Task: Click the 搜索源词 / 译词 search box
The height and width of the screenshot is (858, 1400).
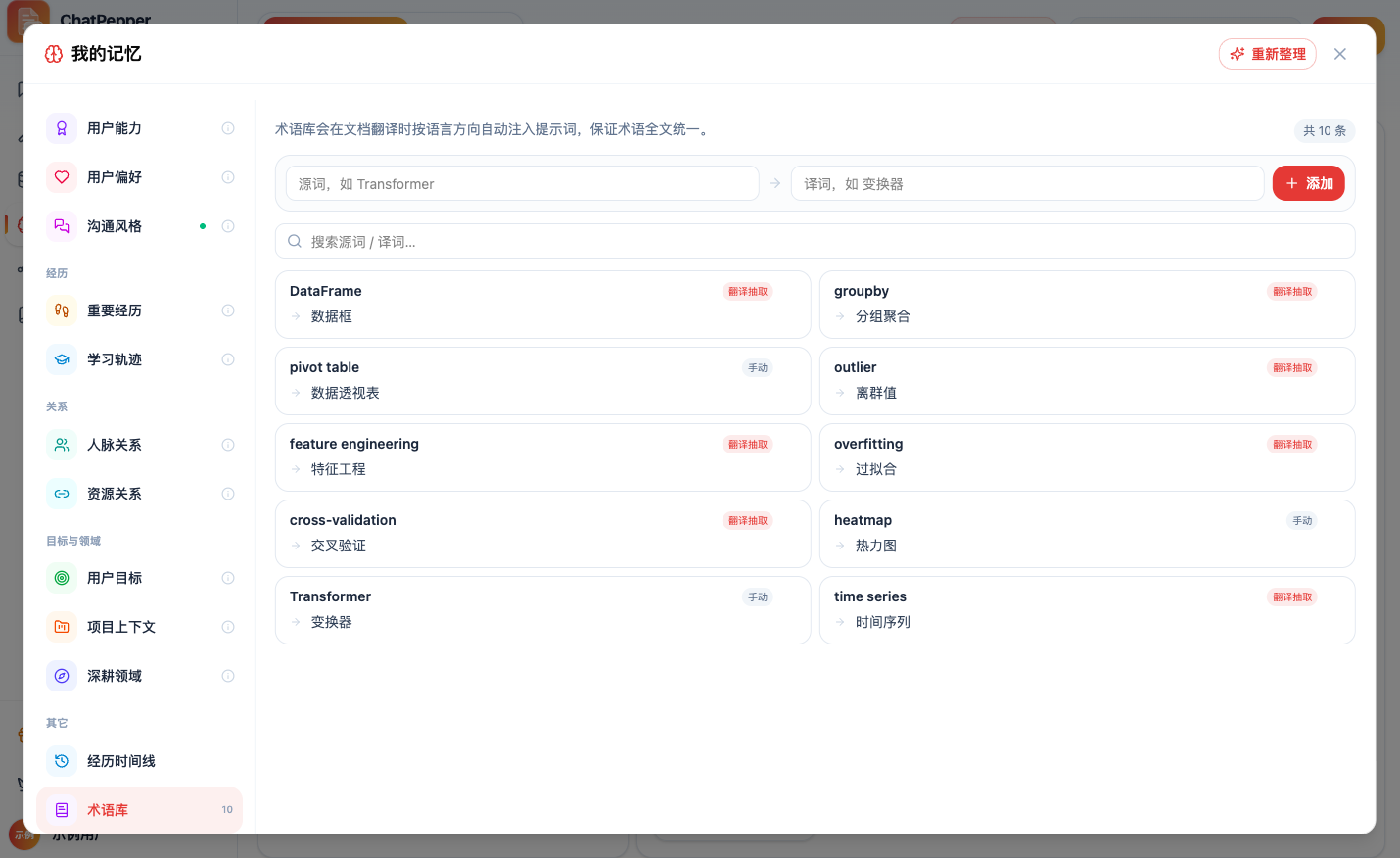Action: [x=816, y=241]
